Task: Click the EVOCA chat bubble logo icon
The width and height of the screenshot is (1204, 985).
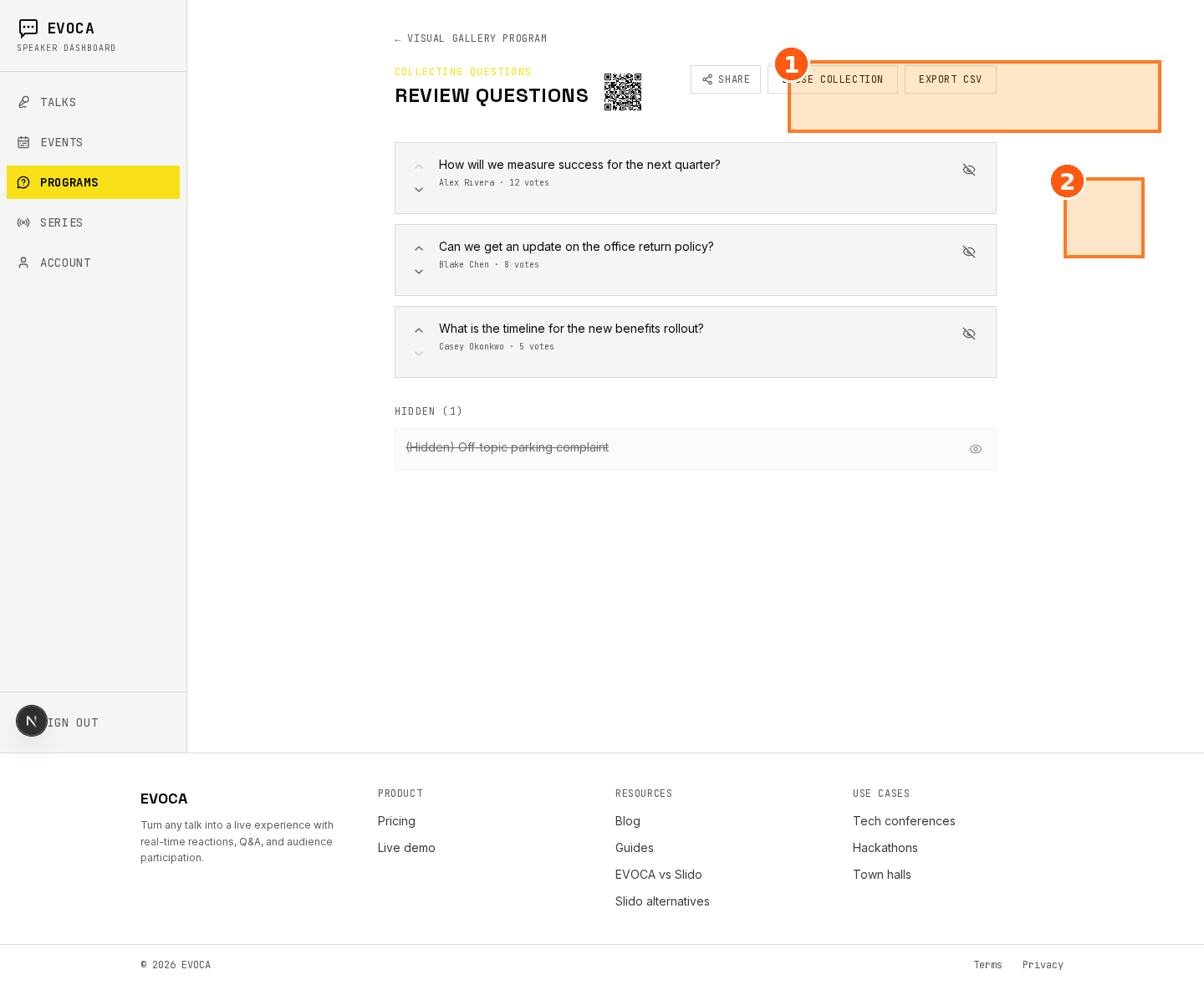Action: (x=28, y=28)
